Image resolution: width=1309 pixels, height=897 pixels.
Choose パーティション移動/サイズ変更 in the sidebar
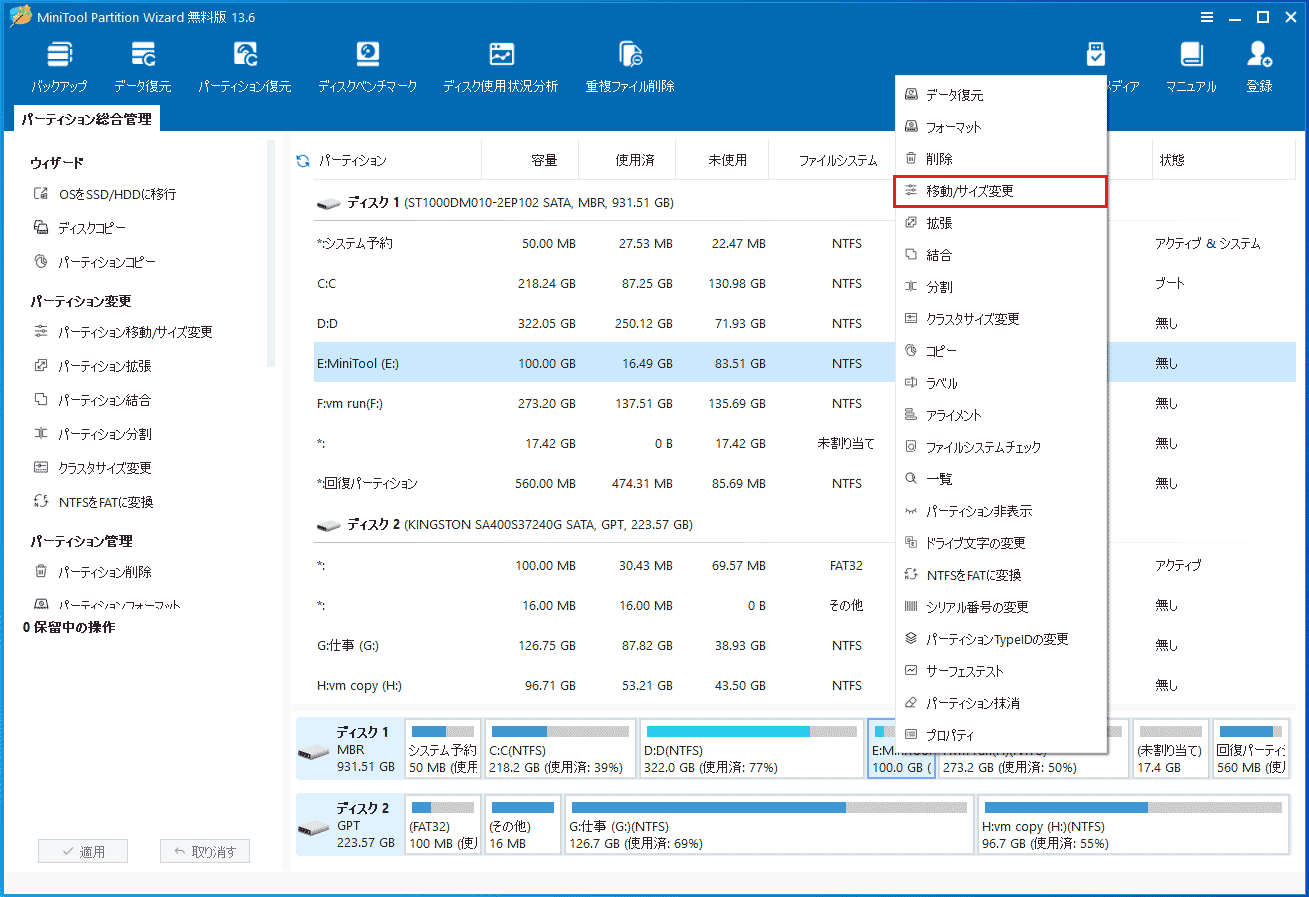point(123,332)
